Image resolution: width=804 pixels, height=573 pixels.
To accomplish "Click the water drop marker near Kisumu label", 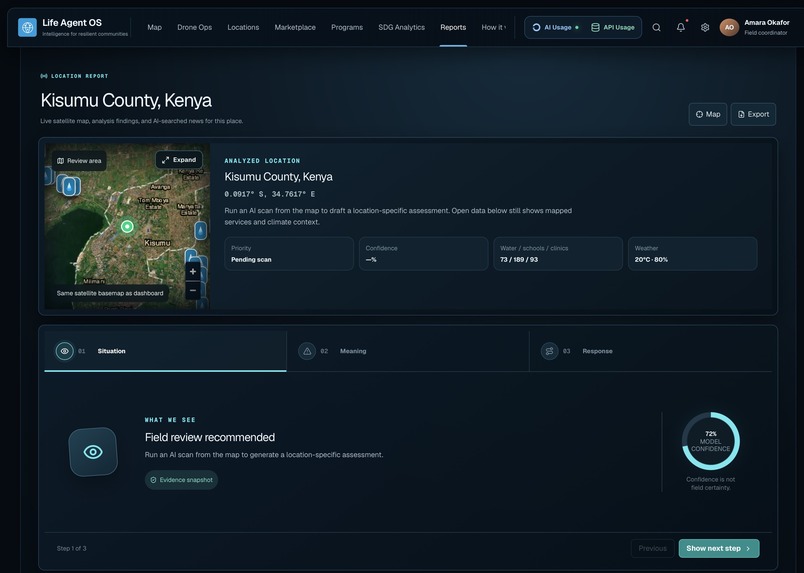I will click(x=200, y=230).
